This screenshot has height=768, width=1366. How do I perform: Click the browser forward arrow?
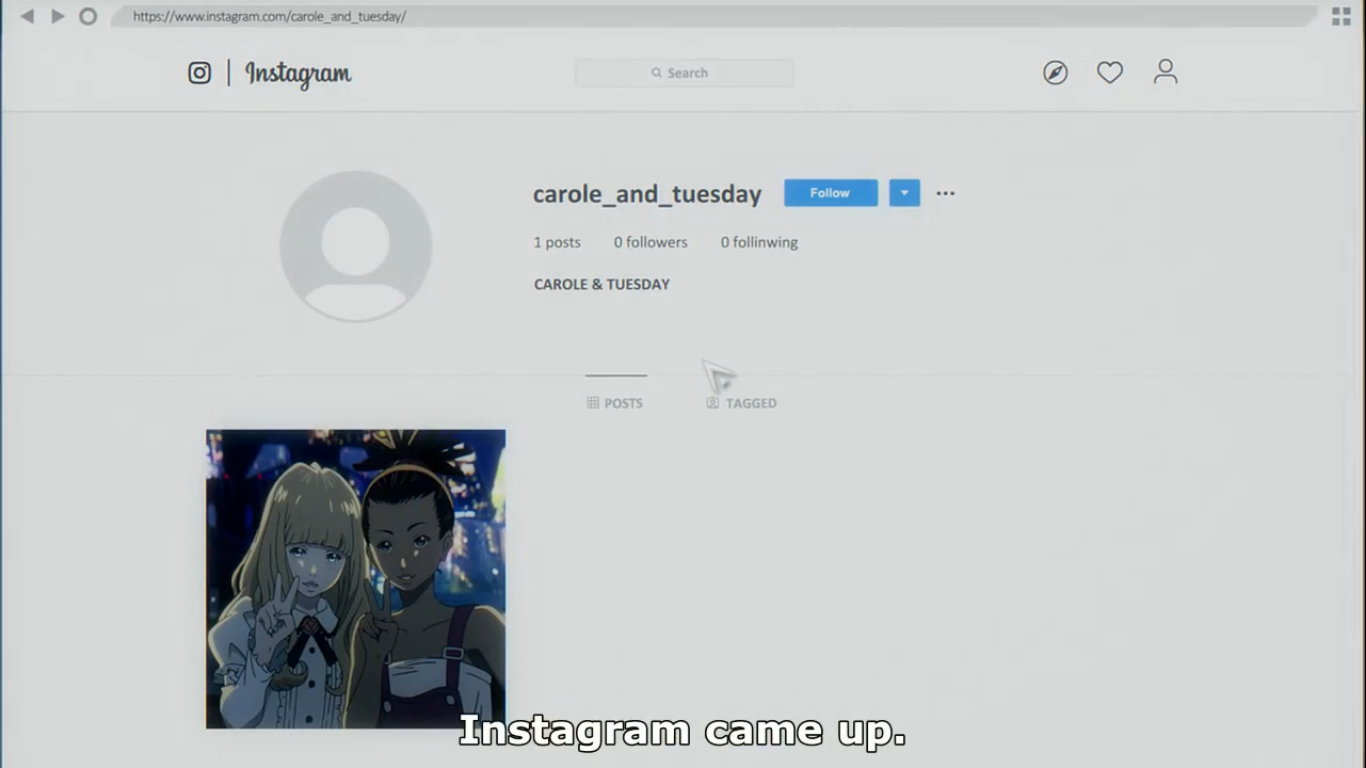pos(58,16)
